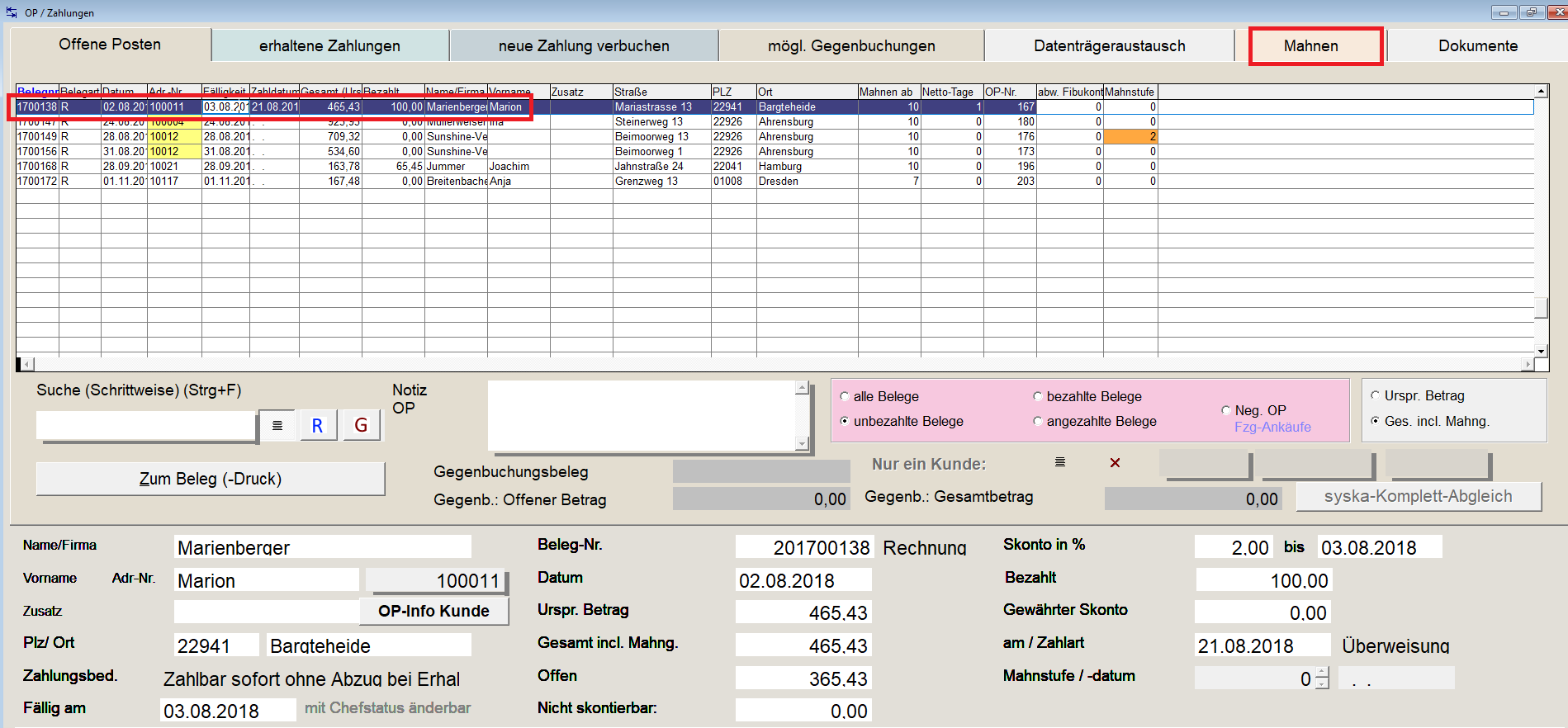Decrease Mahnstufe with the down spinner arrow

[x=1322, y=683]
